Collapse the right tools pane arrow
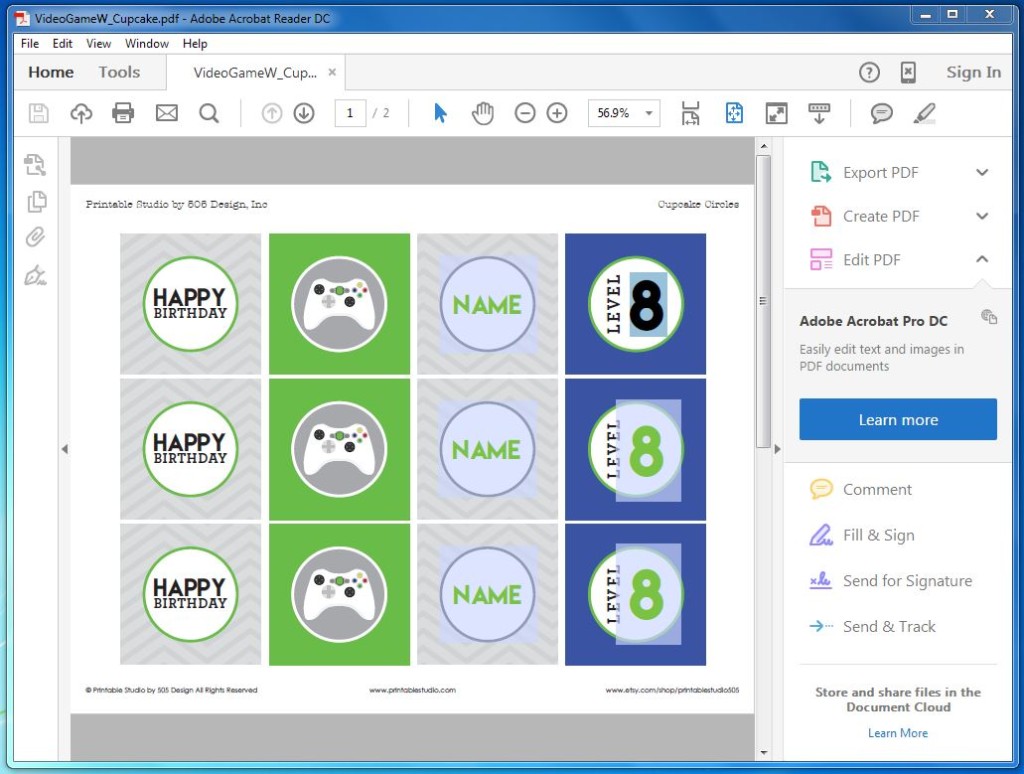The width and height of the screenshot is (1024, 774). point(777,449)
